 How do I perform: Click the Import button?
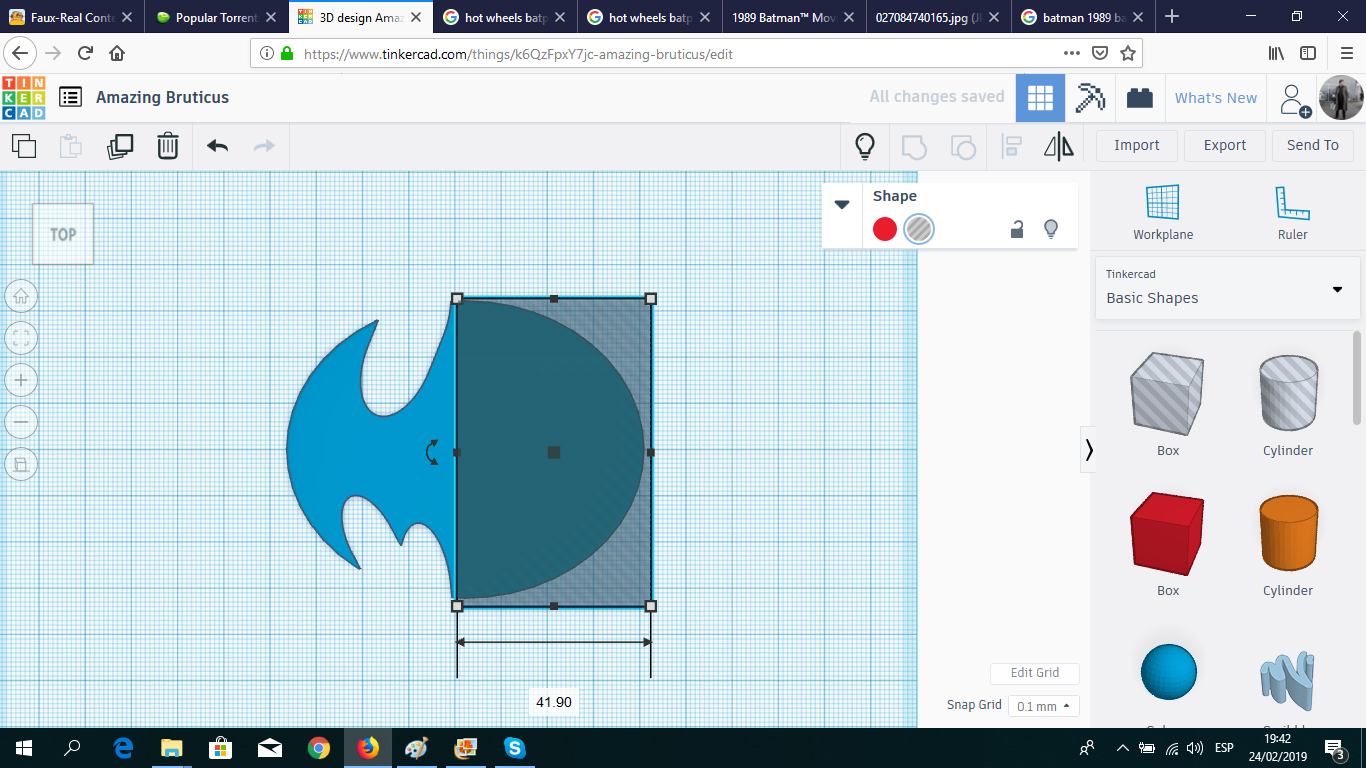[x=1137, y=145]
